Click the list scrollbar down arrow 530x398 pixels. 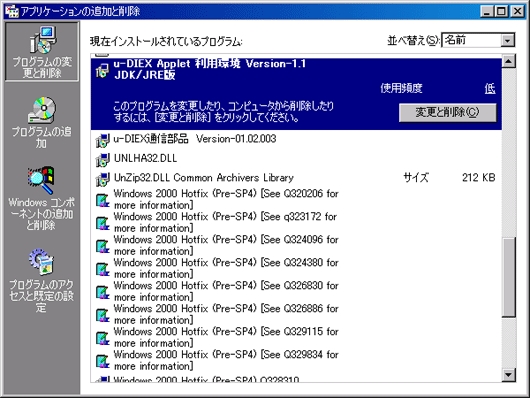point(509,375)
